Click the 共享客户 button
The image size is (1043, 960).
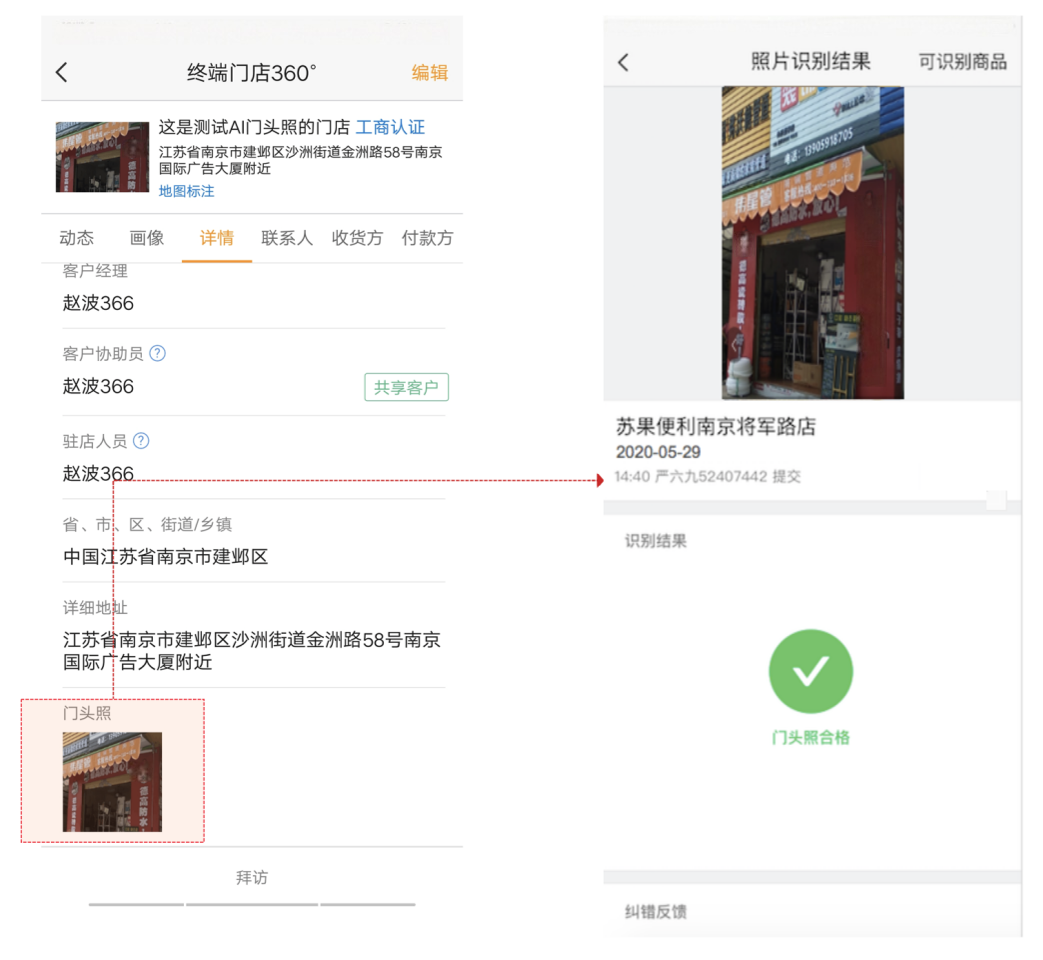coord(406,387)
